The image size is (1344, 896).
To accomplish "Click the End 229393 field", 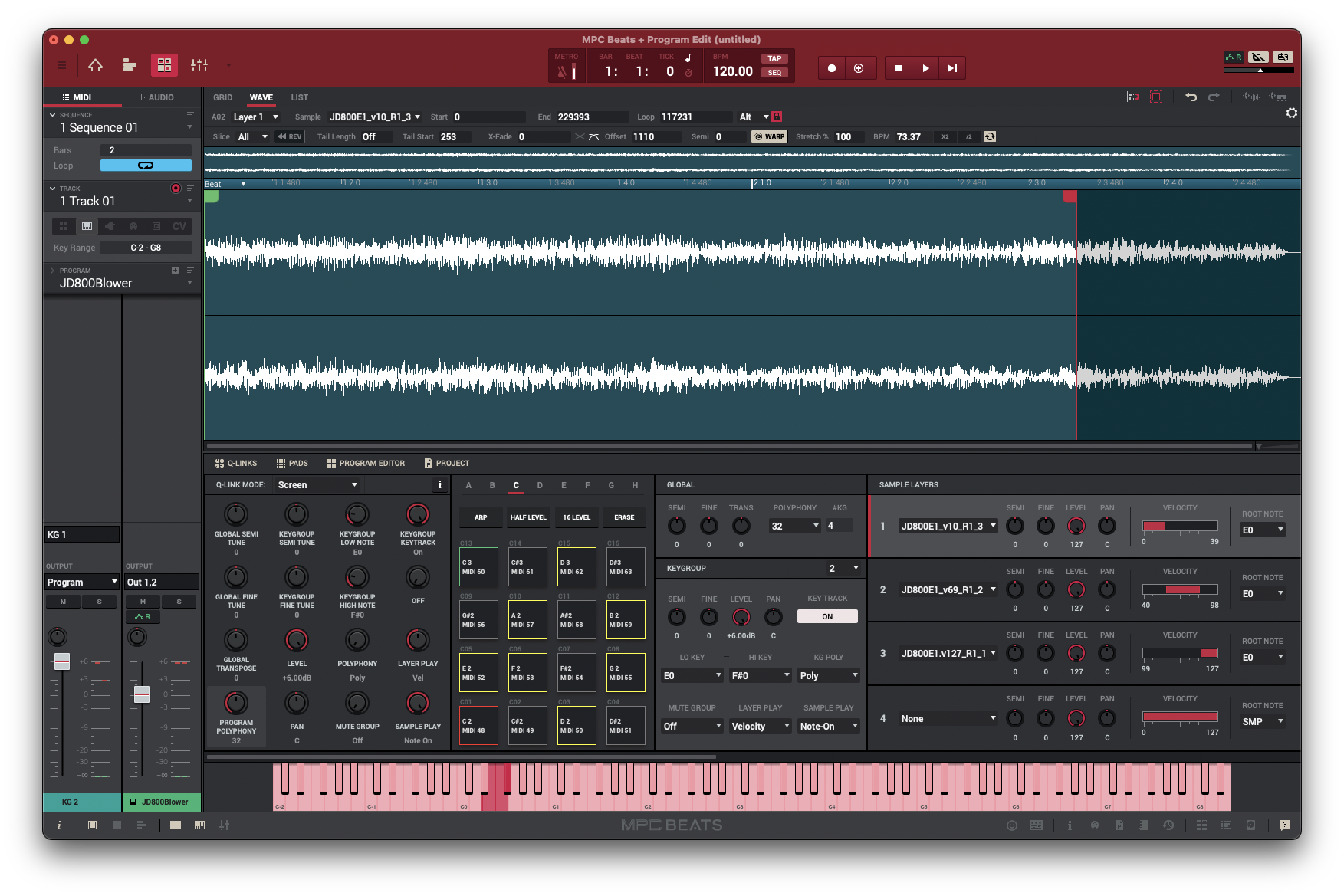I will (x=591, y=117).
